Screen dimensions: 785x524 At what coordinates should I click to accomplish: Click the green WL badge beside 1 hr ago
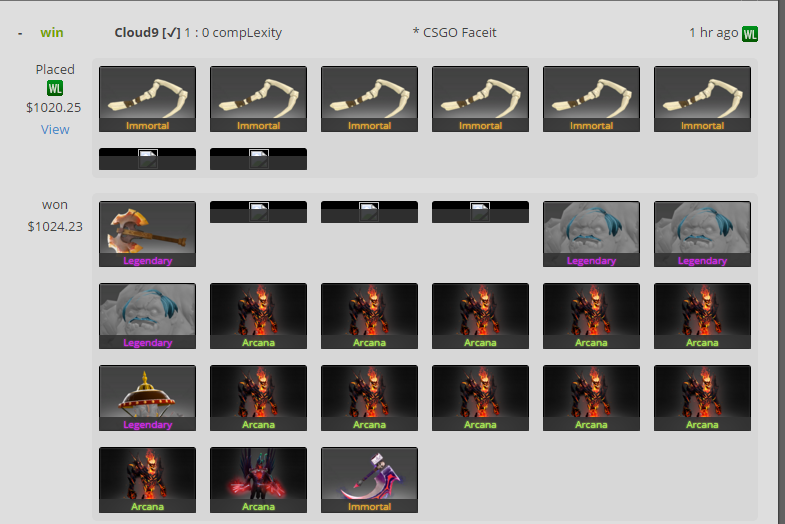tap(749, 34)
